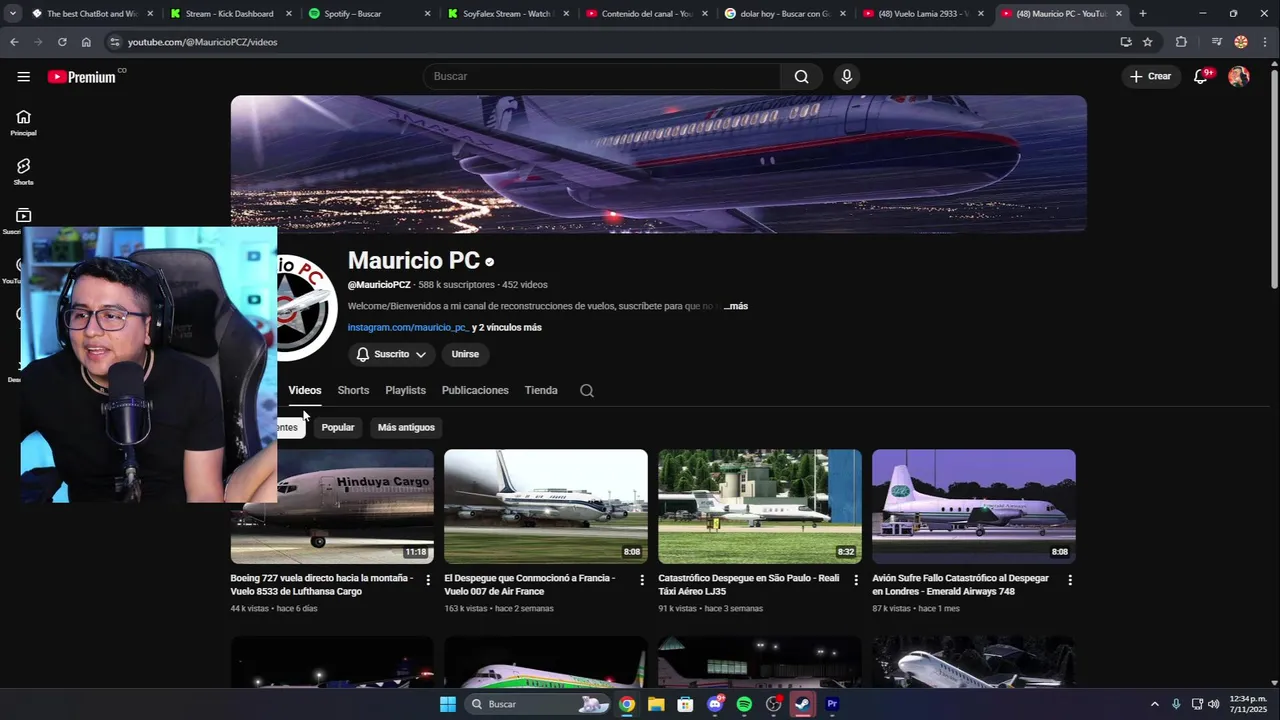The height and width of the screenshot is (720, 1280).
Task: Open the notifications bell
Action: pos(1201,76)
